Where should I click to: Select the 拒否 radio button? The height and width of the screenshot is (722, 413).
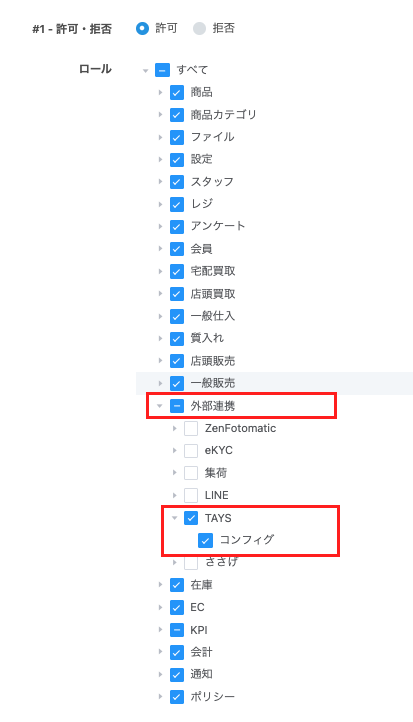(x=199, y=29)
